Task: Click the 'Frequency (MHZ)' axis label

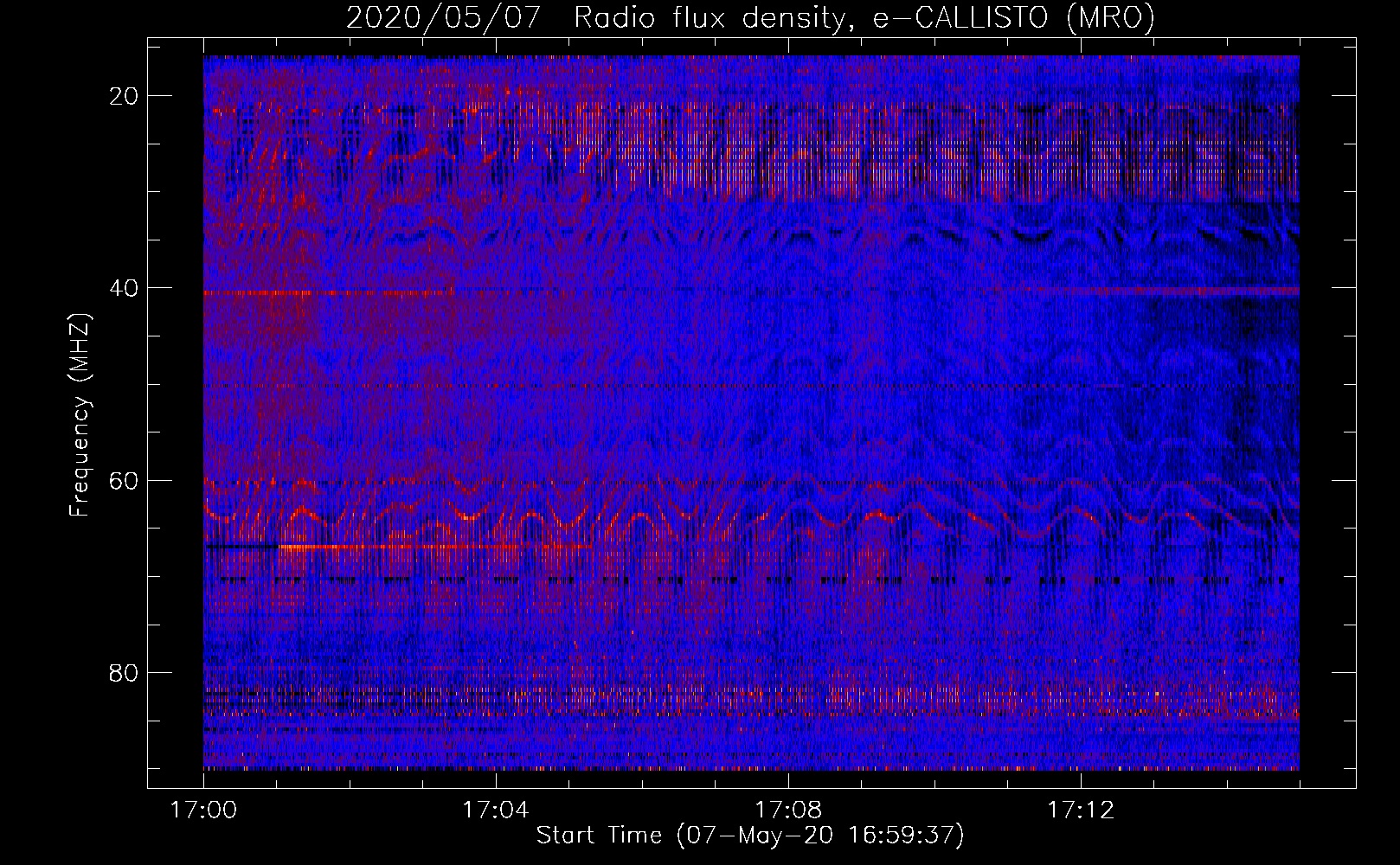Action: [80, 415]
